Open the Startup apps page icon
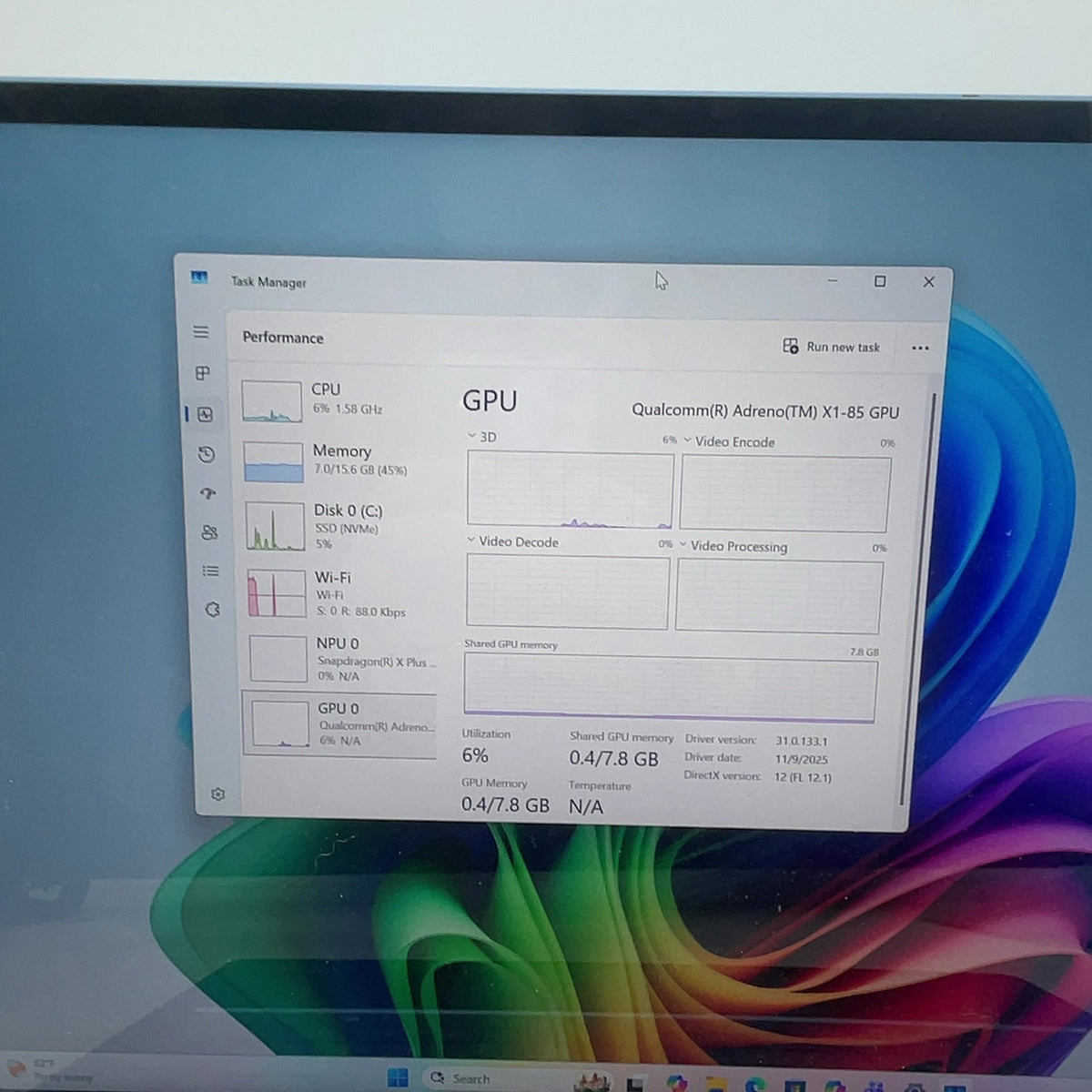This screenshot has width=1092, height=1092. tap(208, 494)
